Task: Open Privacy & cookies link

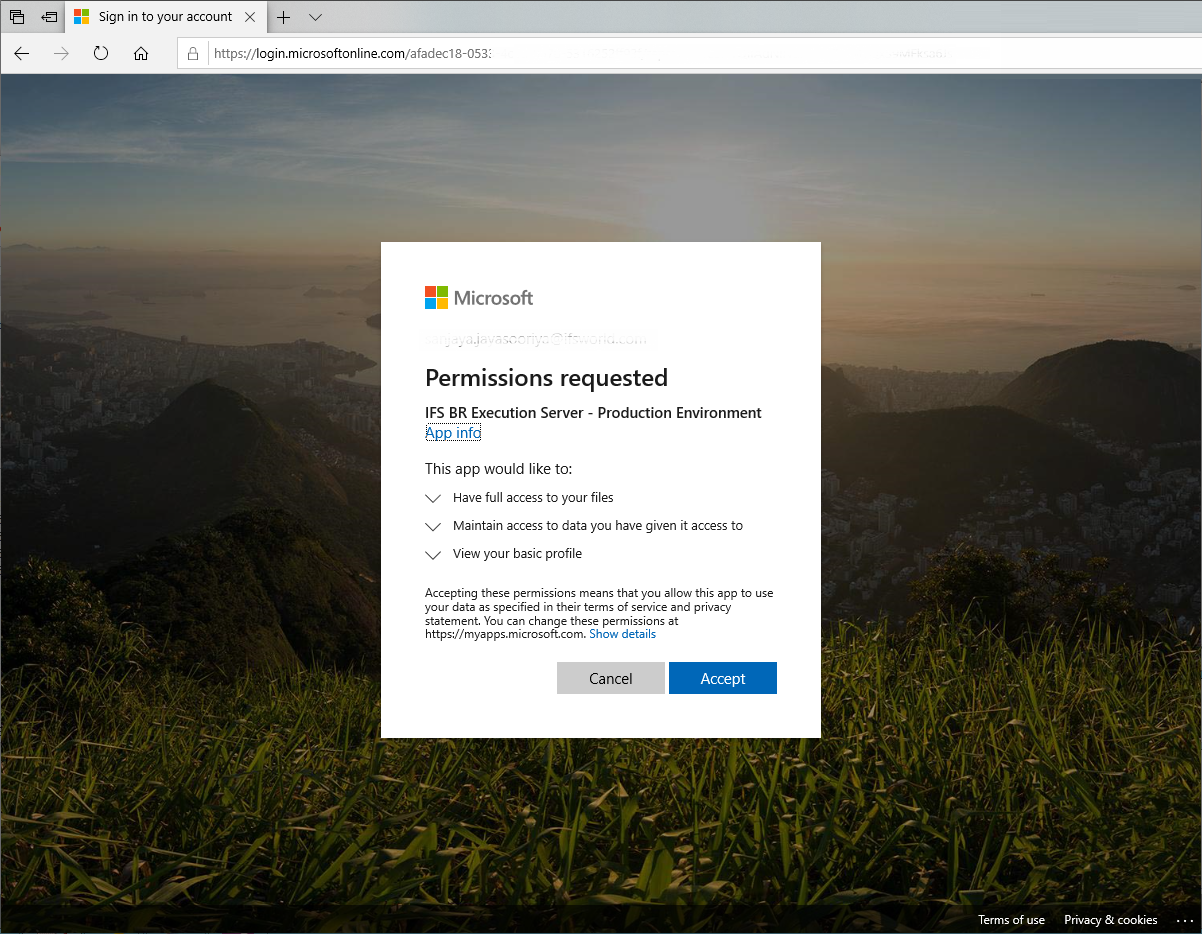Action: coord(1111,920)
